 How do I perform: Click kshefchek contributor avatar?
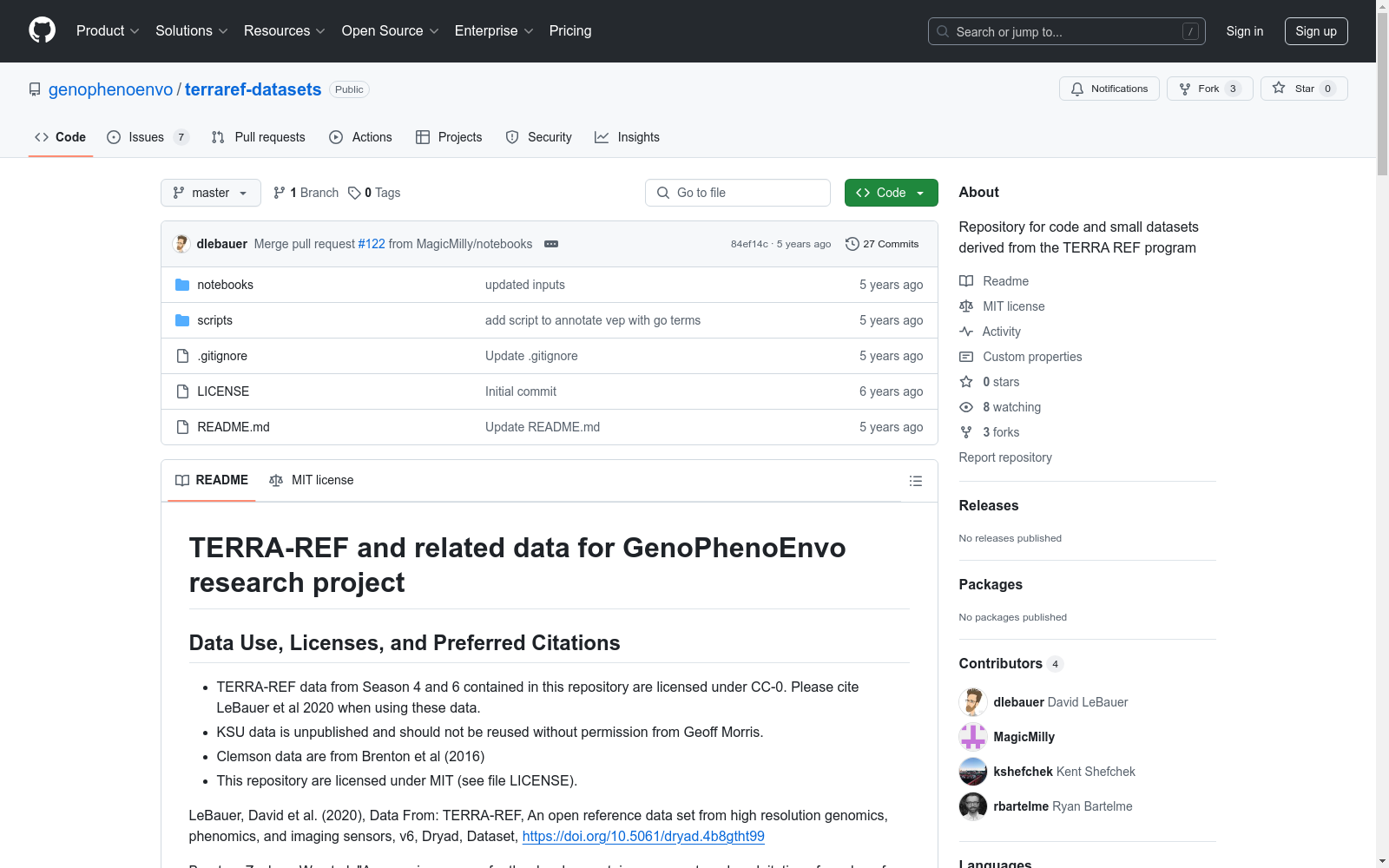tap(973, 772)
